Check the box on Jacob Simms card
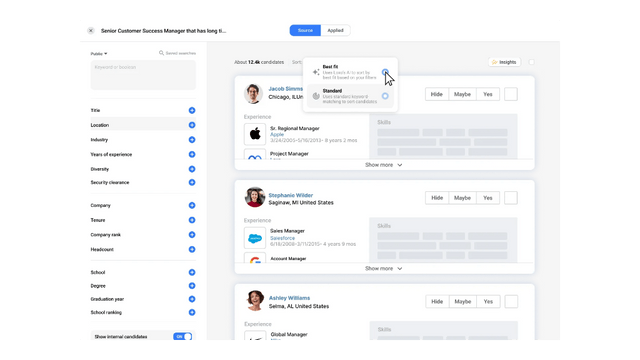Viewport: 640px width, 360px height. [x=511, y=94]
